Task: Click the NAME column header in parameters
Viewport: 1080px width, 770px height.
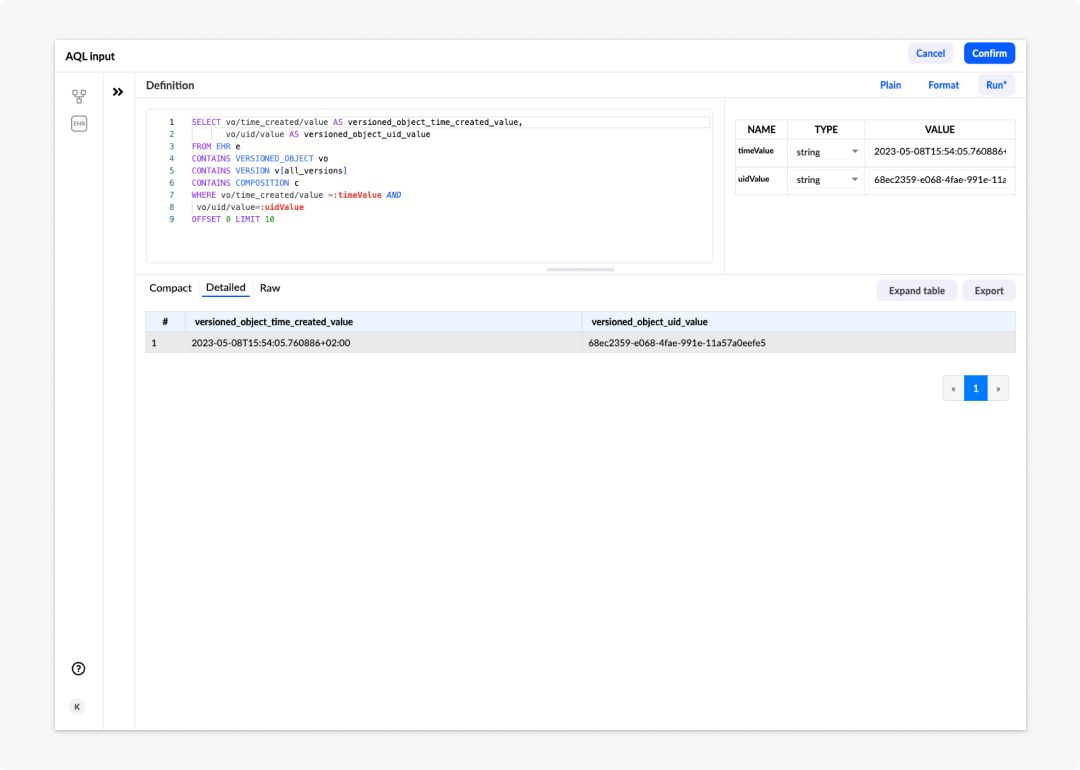Action: tap(761, 129)
